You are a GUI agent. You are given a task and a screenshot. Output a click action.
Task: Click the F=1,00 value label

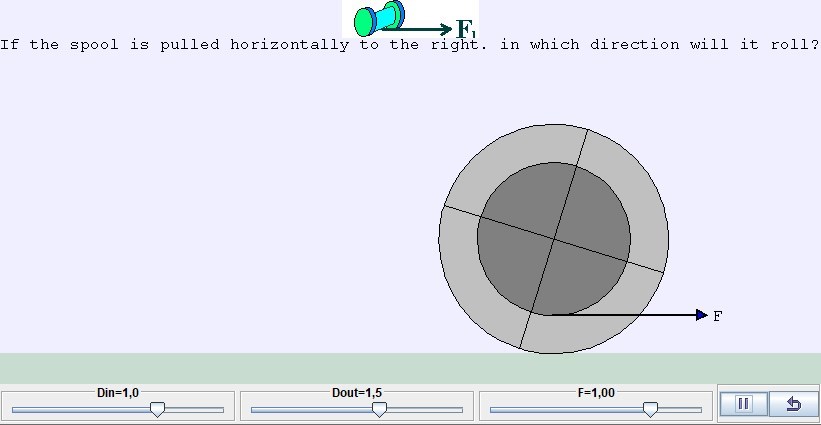(596, 393)
